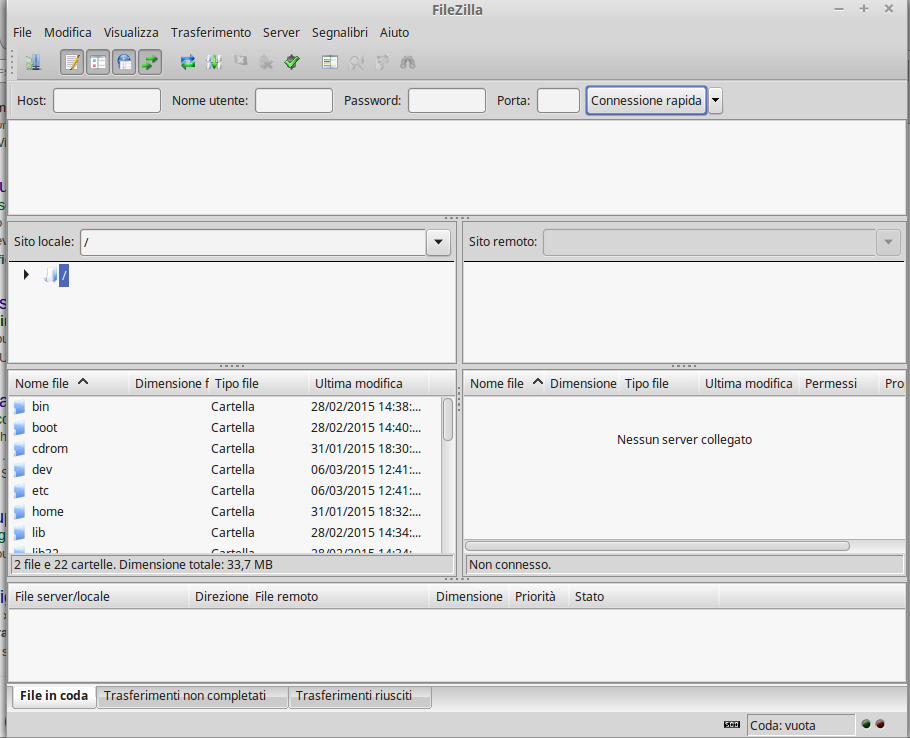Sort local list by Dimensione f column

171,384
